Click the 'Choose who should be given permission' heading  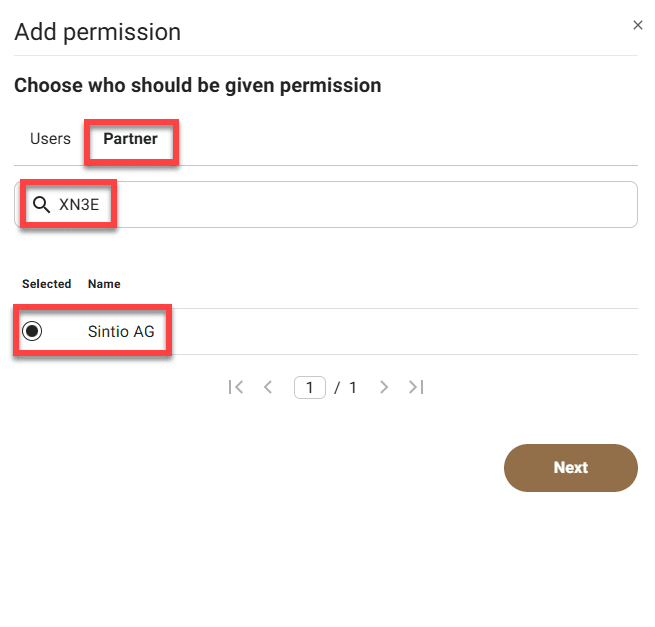tap(197, 85)
